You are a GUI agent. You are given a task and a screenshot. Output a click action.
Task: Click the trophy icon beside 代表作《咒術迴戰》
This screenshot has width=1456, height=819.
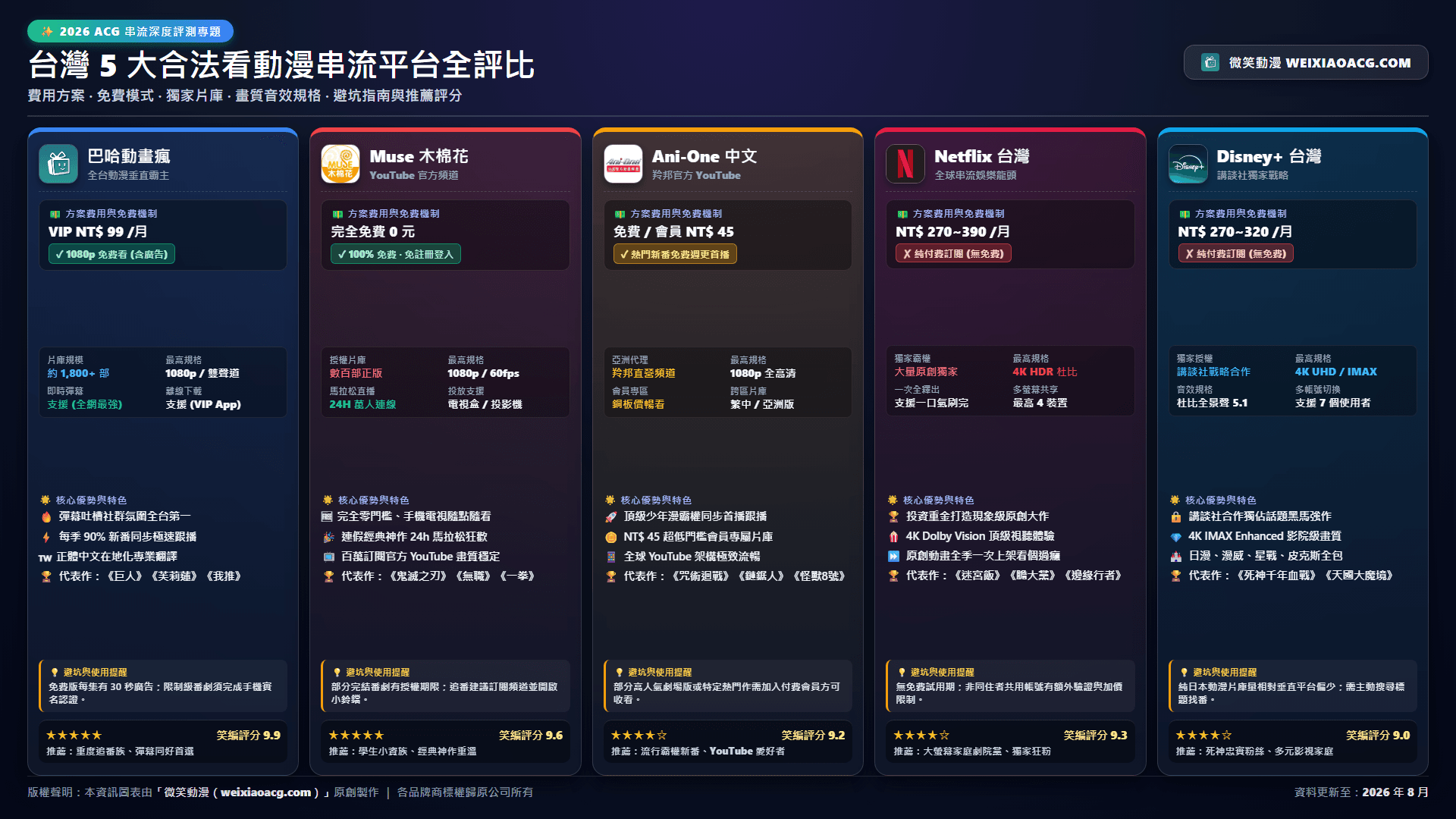(x=611, y=576)
